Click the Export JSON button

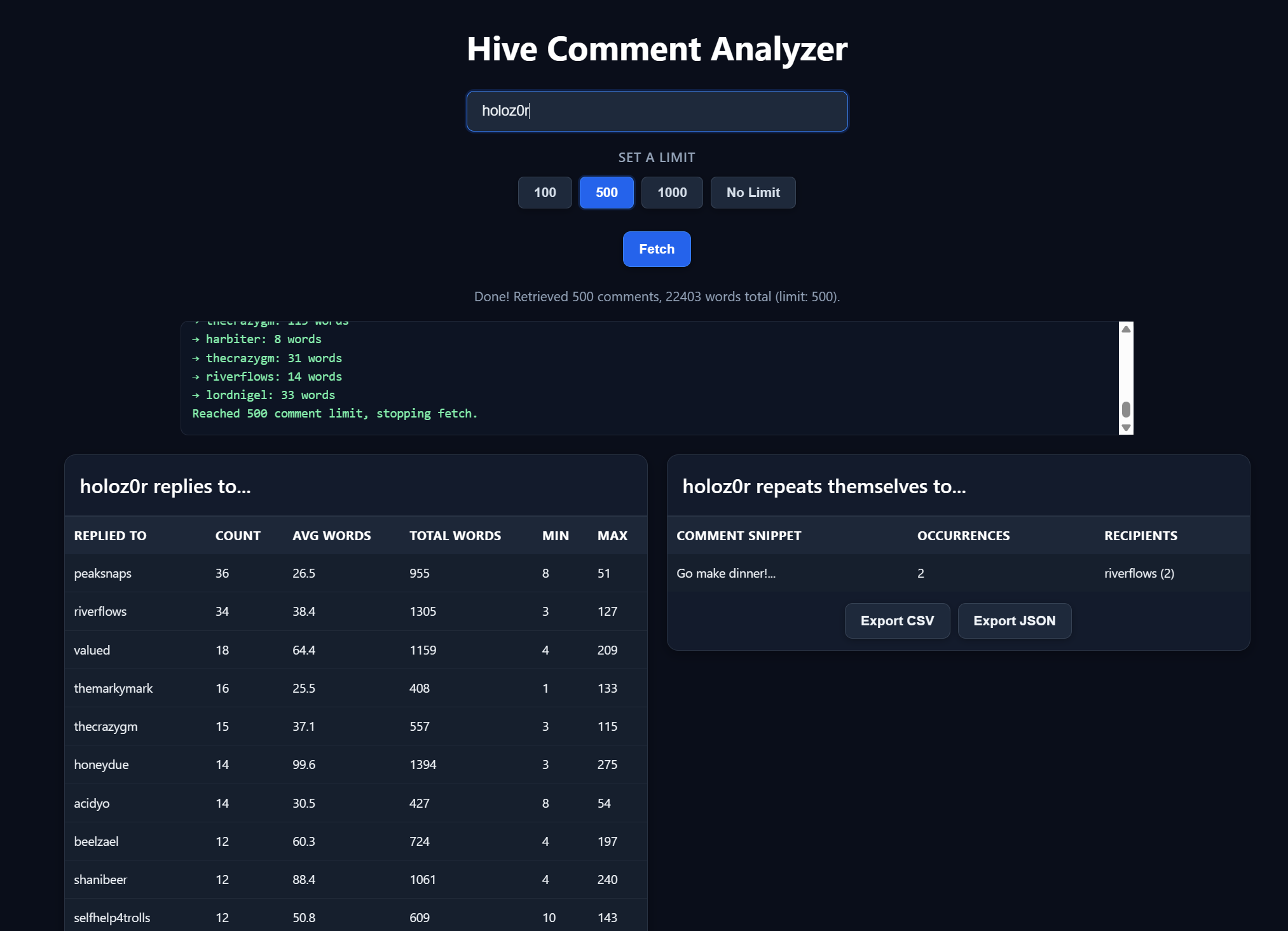(x=1014, y=621)
